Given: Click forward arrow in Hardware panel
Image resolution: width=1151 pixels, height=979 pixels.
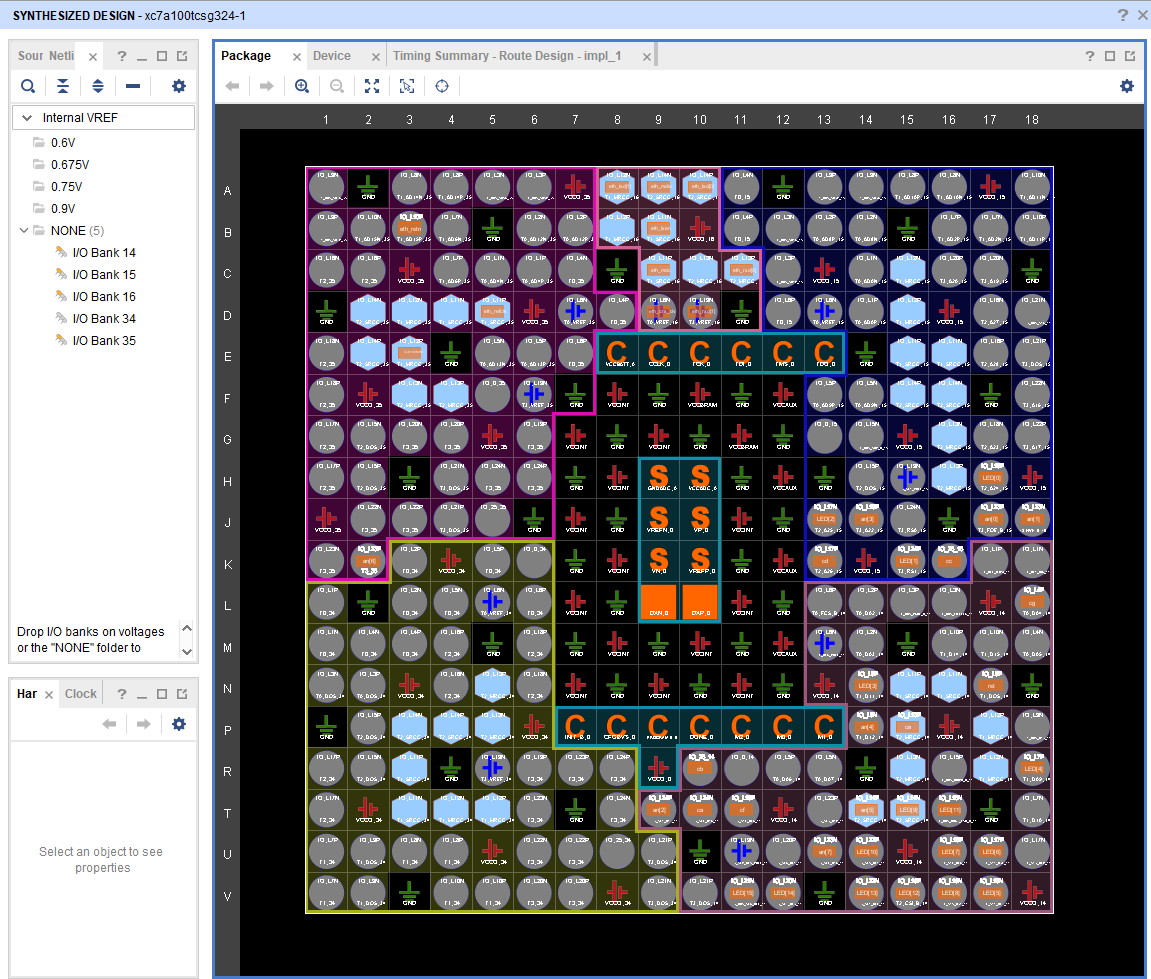Looking at the screenshot, I should [x=144, y=724].
